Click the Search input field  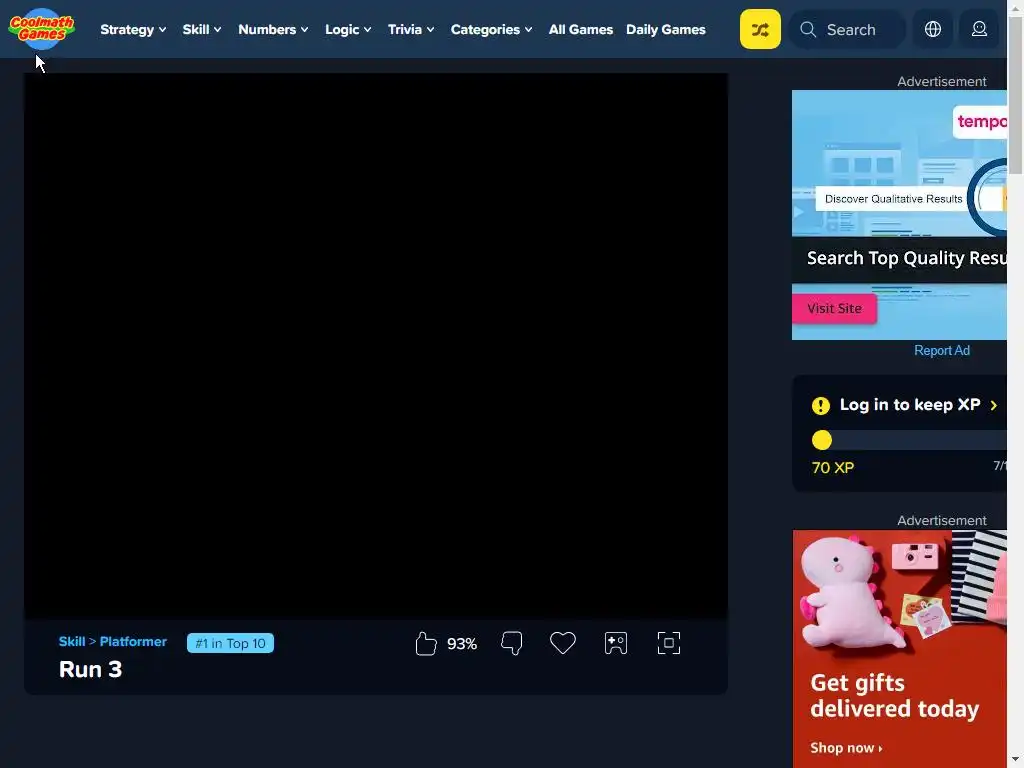pos(848,29)
